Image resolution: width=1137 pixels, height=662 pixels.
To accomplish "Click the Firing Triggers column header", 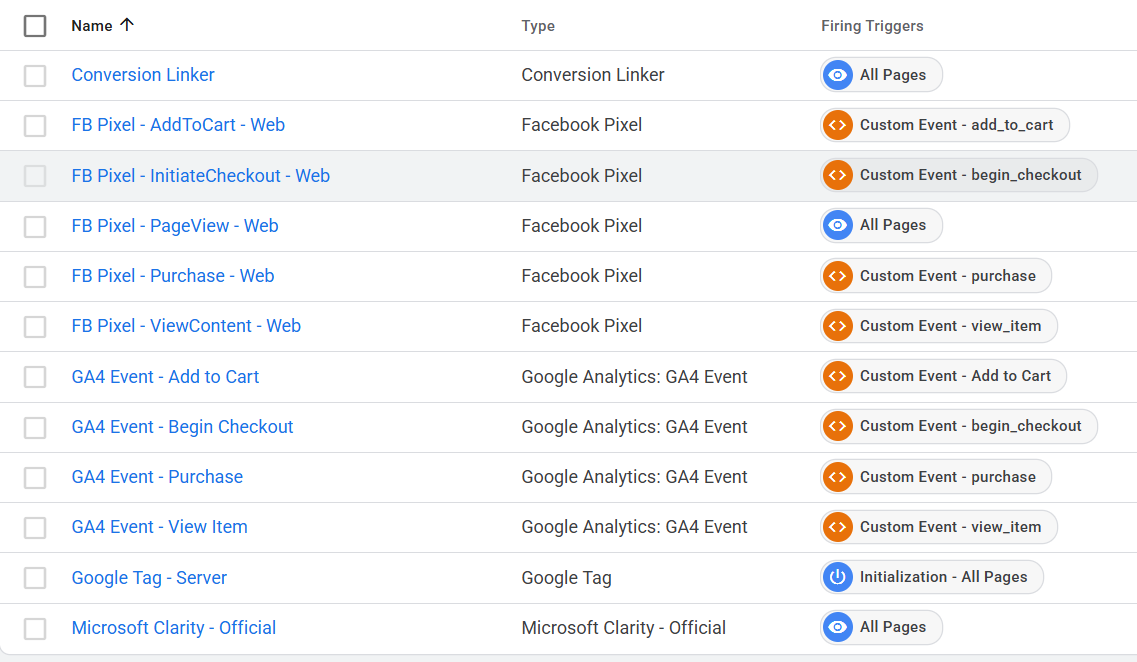I will pos(872,26).
